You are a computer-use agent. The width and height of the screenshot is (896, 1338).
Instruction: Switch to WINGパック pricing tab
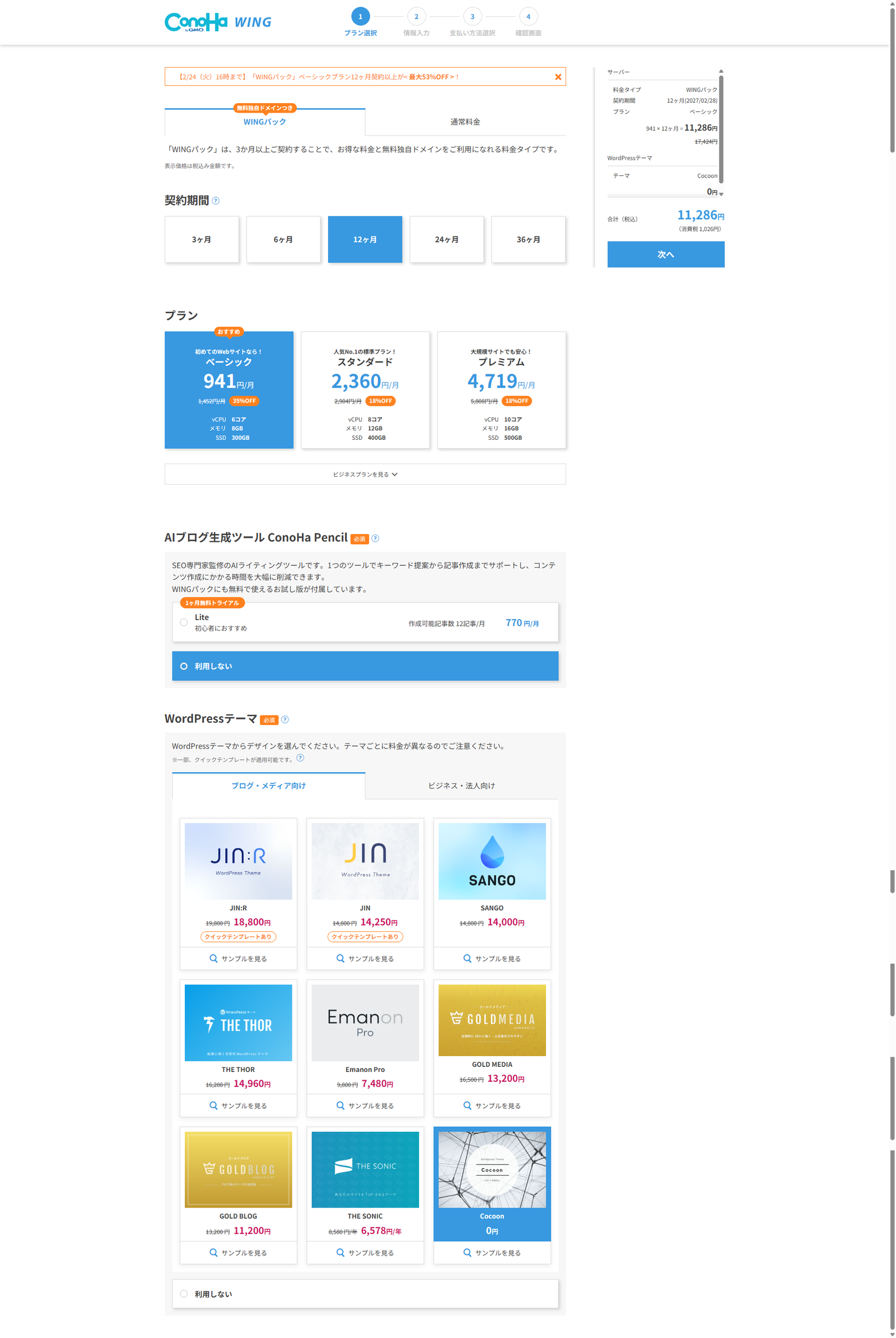coord(265,122)
